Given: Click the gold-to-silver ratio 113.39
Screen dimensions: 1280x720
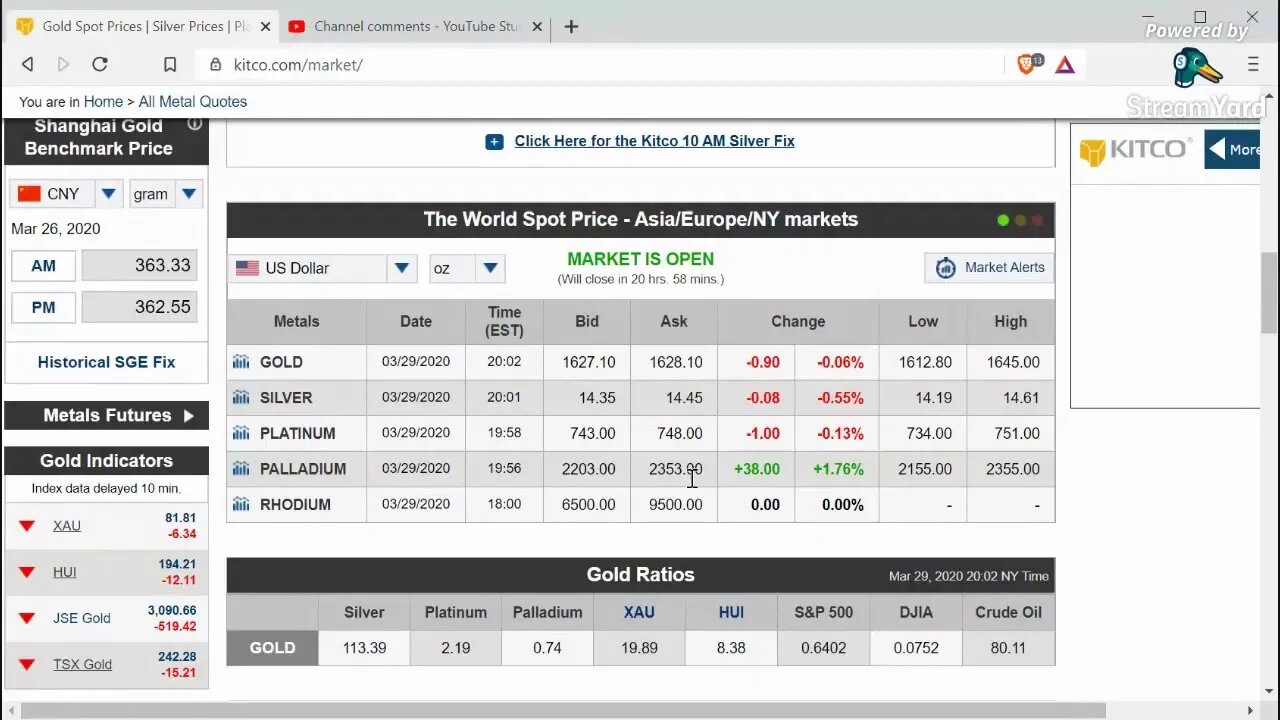Looking at the screenshot, I should pyautogui.click(x=364, y=648).
